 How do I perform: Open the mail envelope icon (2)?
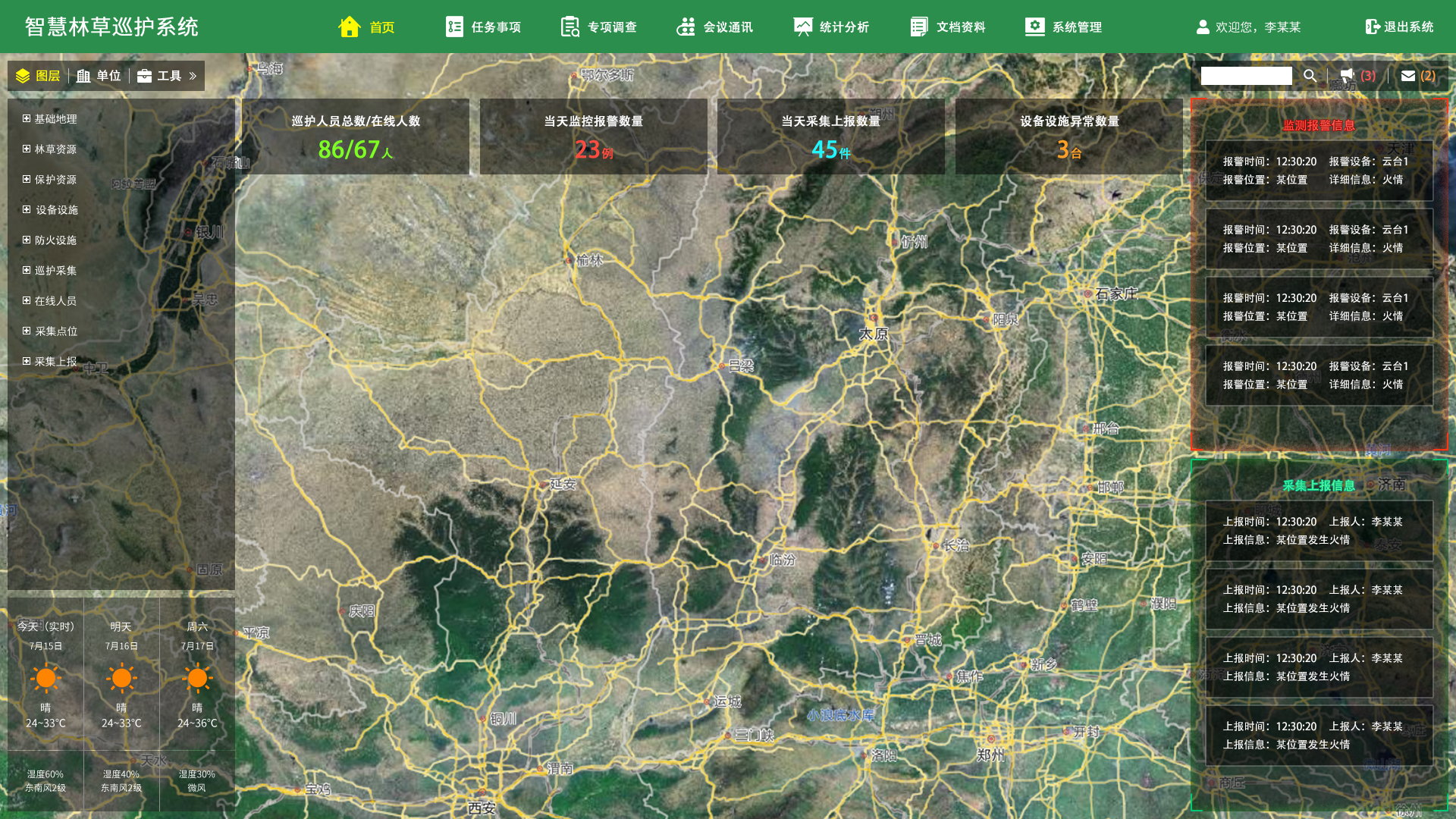[x=1408, y=76]
